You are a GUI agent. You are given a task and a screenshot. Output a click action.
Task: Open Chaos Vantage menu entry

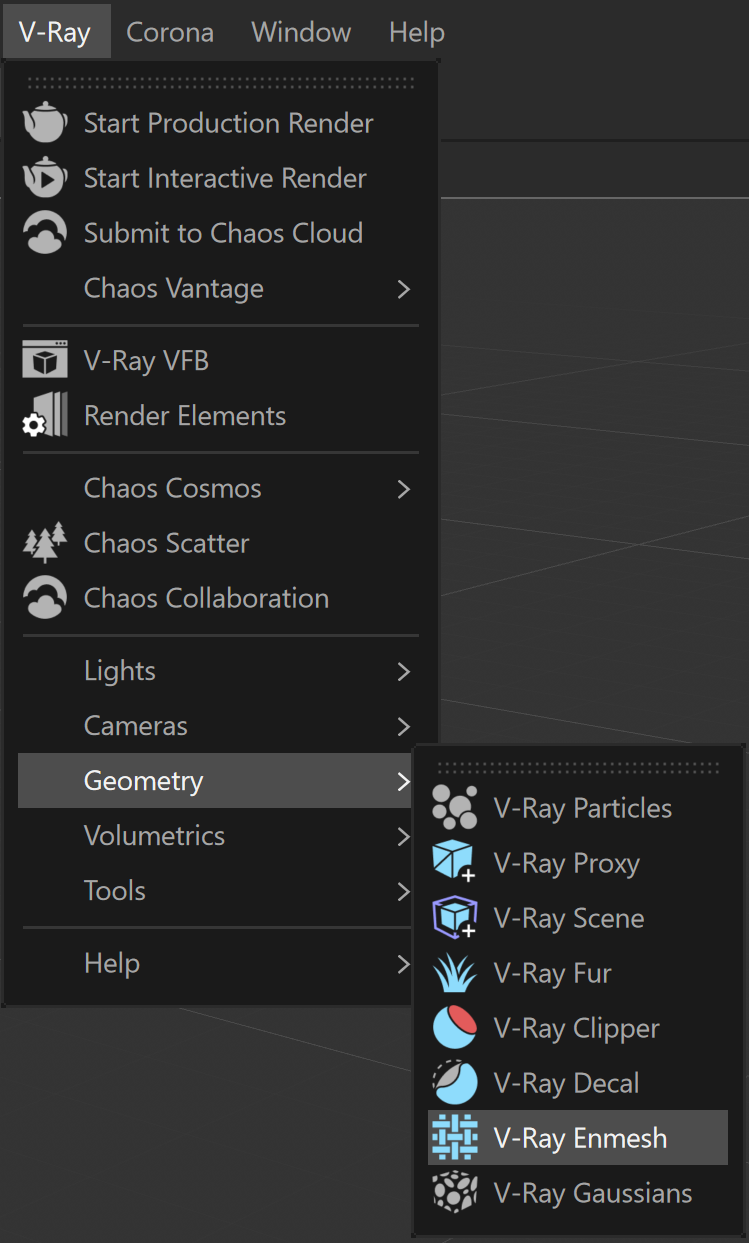pyautogui.click(x=218, y=288)
